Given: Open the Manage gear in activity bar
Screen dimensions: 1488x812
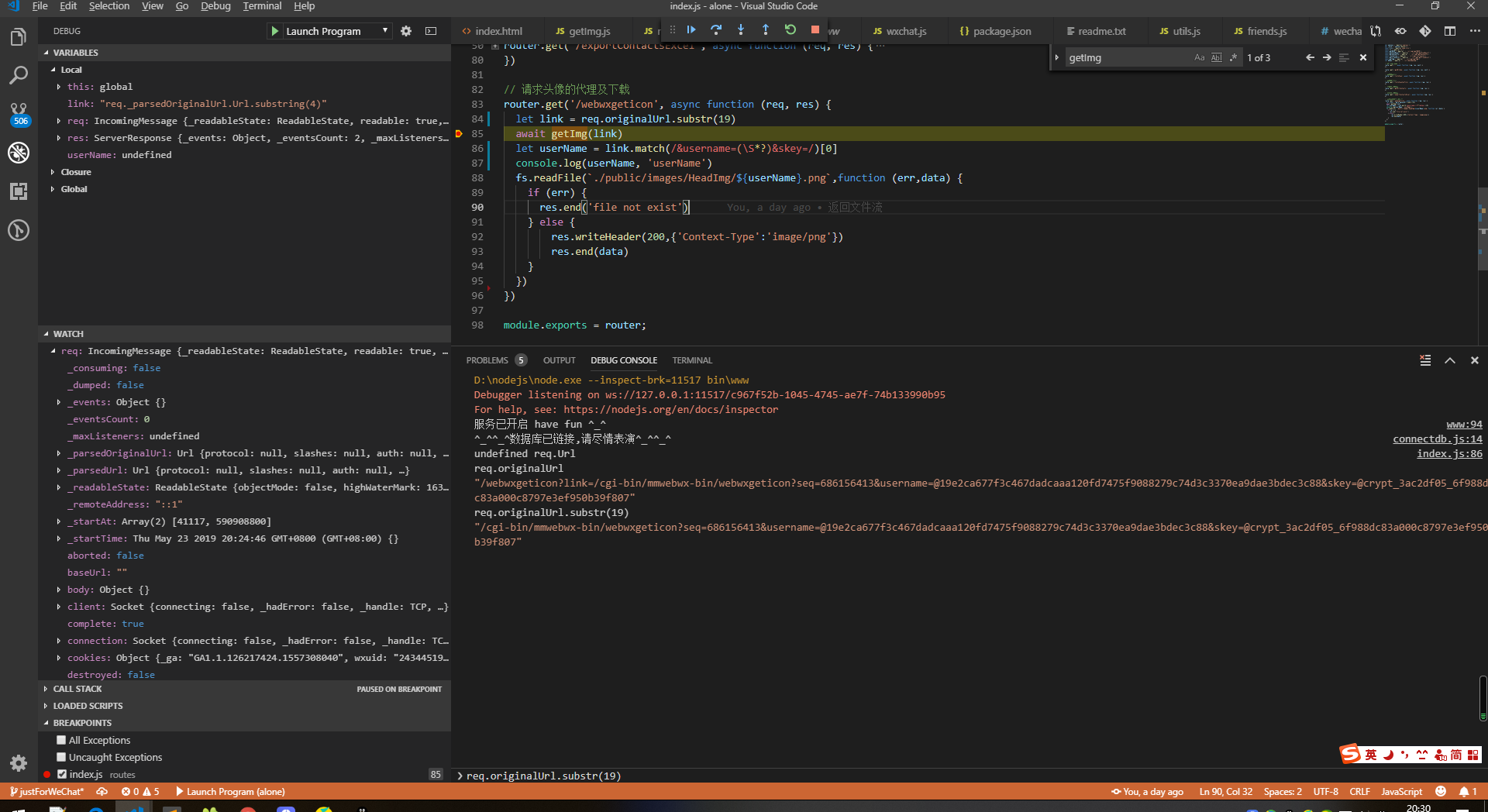Looking at the screenshot, I should [x=19, y=763].
